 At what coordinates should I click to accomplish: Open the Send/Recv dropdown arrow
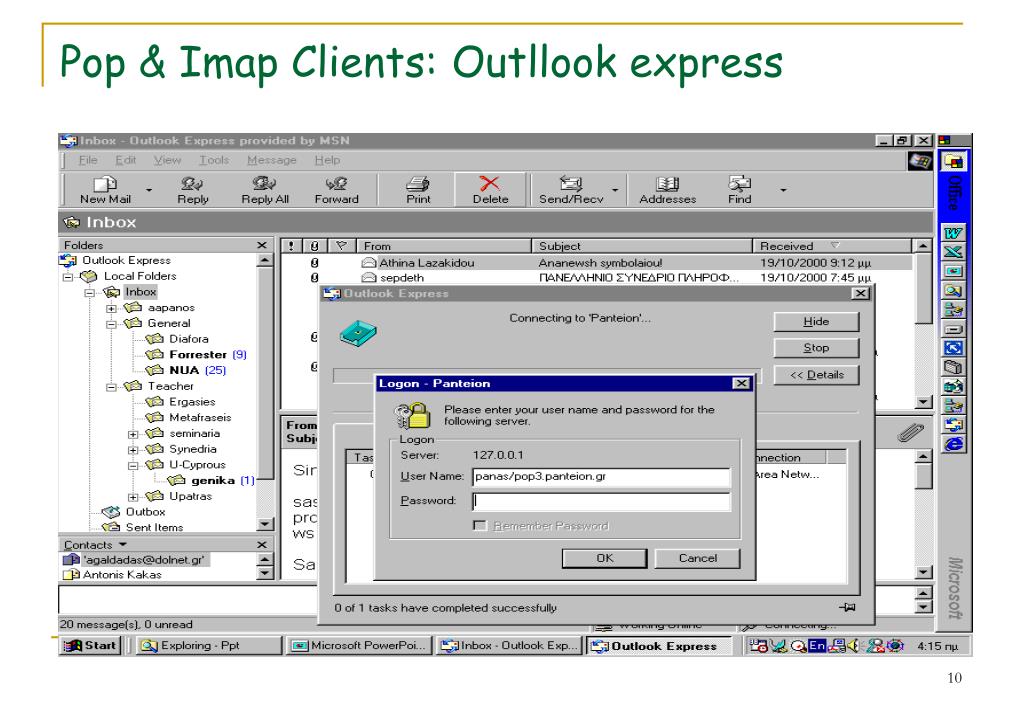(x=615, y=190)
